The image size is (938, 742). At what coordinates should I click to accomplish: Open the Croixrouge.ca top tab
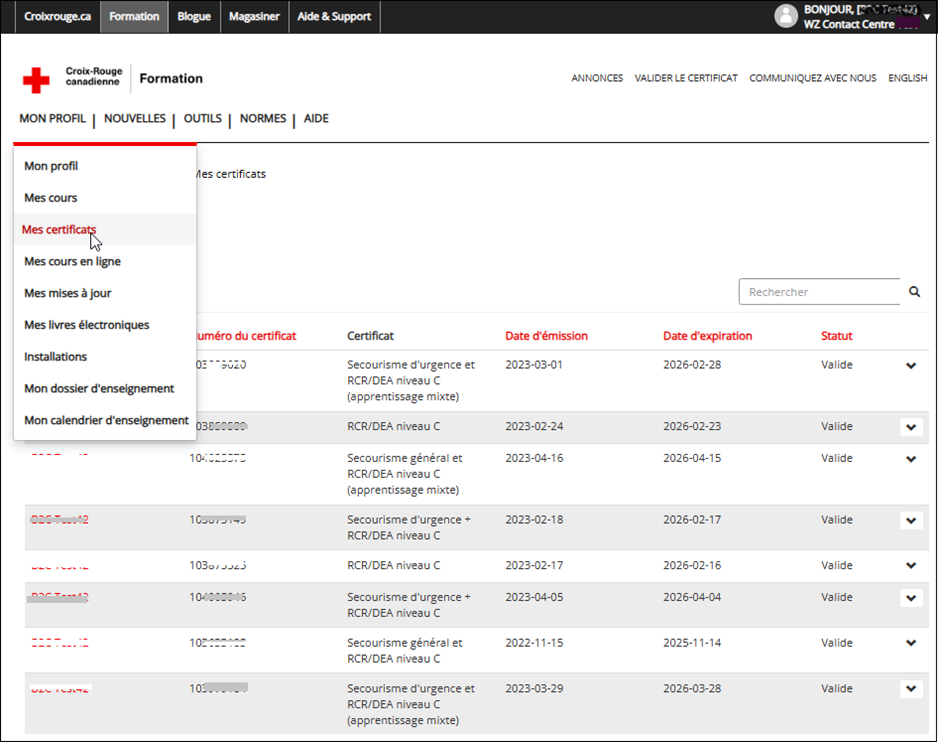[x=57, y=17]
